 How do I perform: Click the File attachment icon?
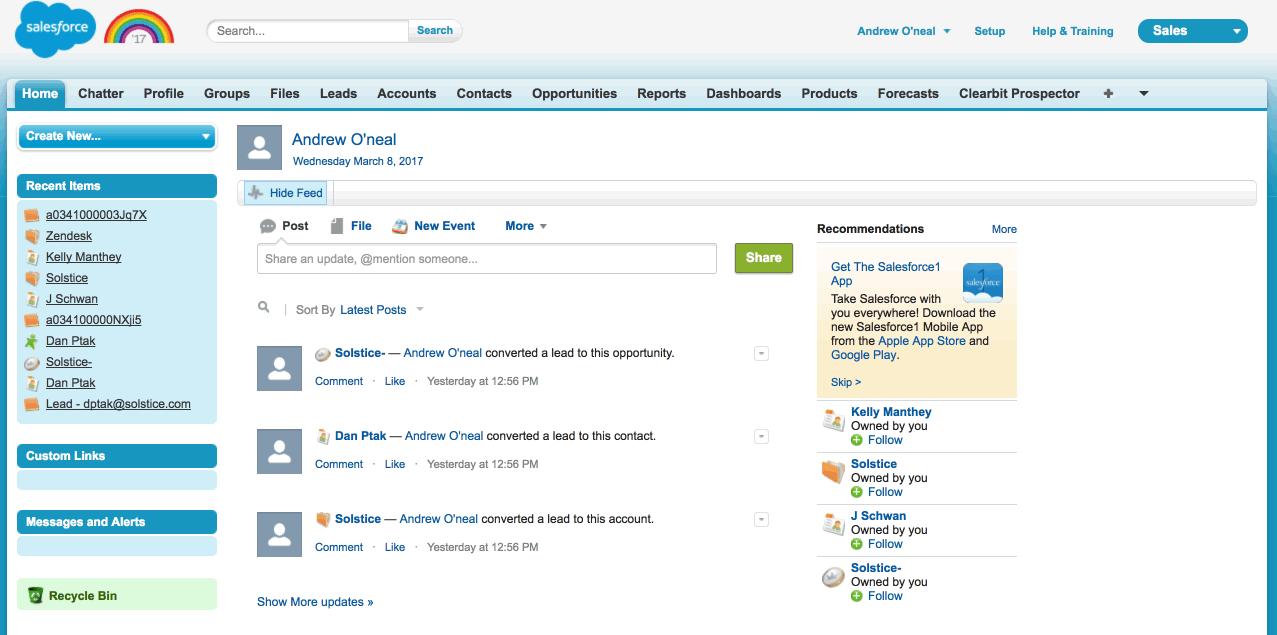click(x=338, y=225)
